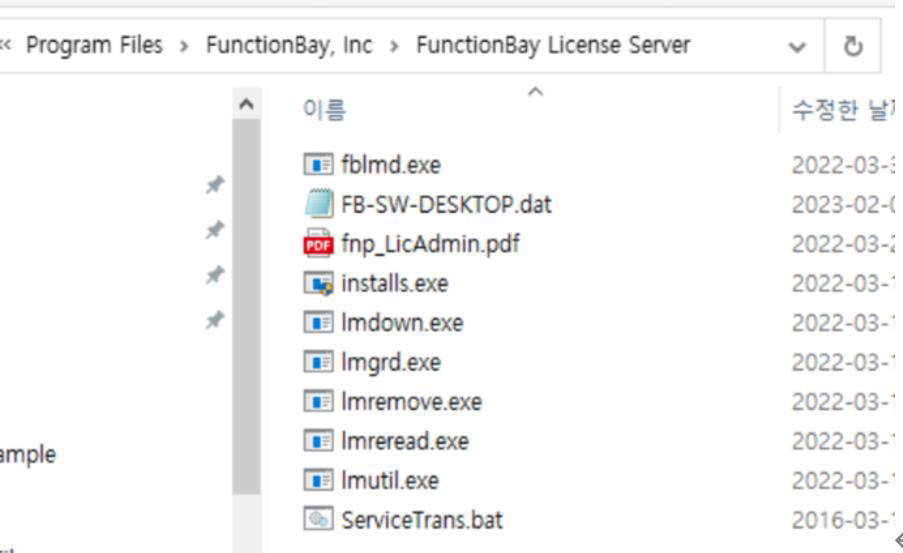Click the FB-SW-DESKTOP.dat notepad icon
Screen dimensions: 903x553
pyautogui.click(x=318, y=204)
